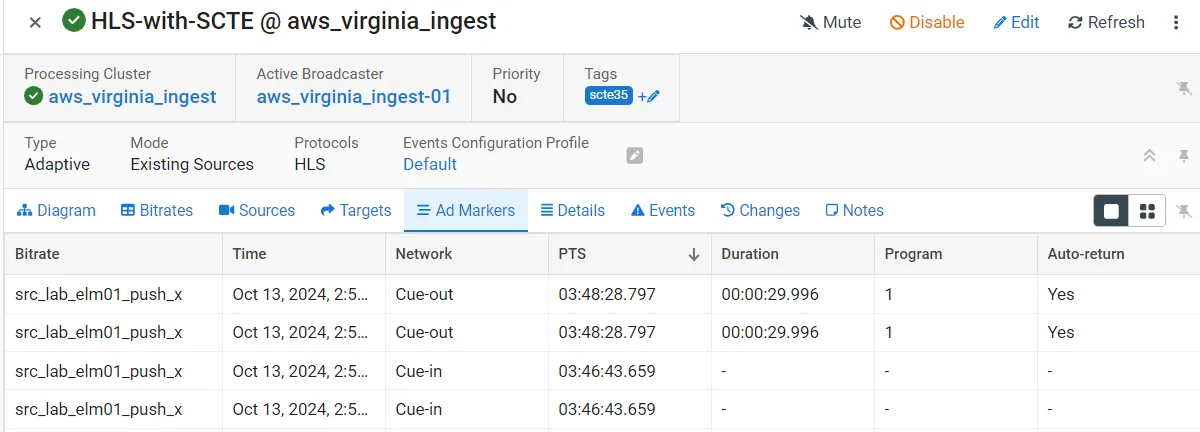Switch to the Diagram tab
The width and height of the screenshot is (1200, 432).
(57, 210)
